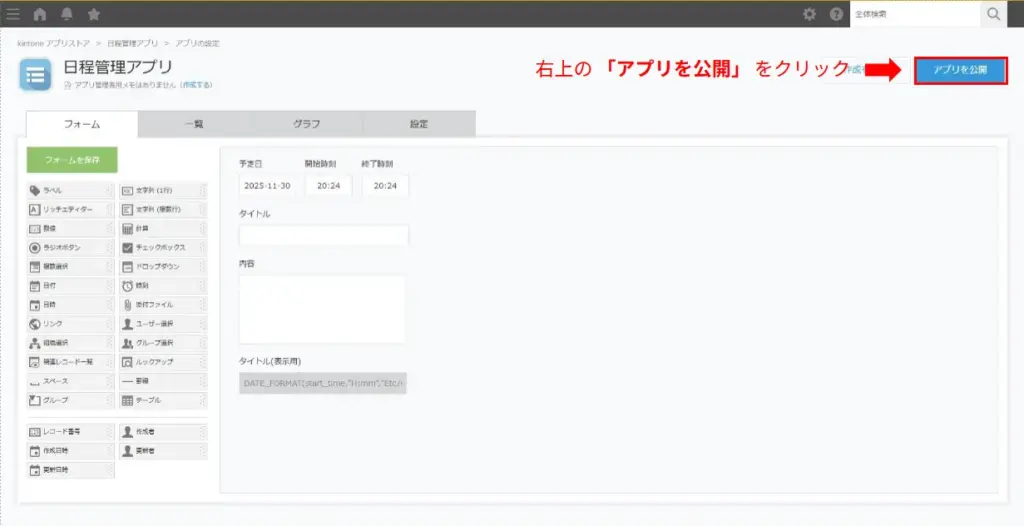Select the スペース field
This screenshot has width=1024, height=526.
pyautogui.click(x=71, y=381)
